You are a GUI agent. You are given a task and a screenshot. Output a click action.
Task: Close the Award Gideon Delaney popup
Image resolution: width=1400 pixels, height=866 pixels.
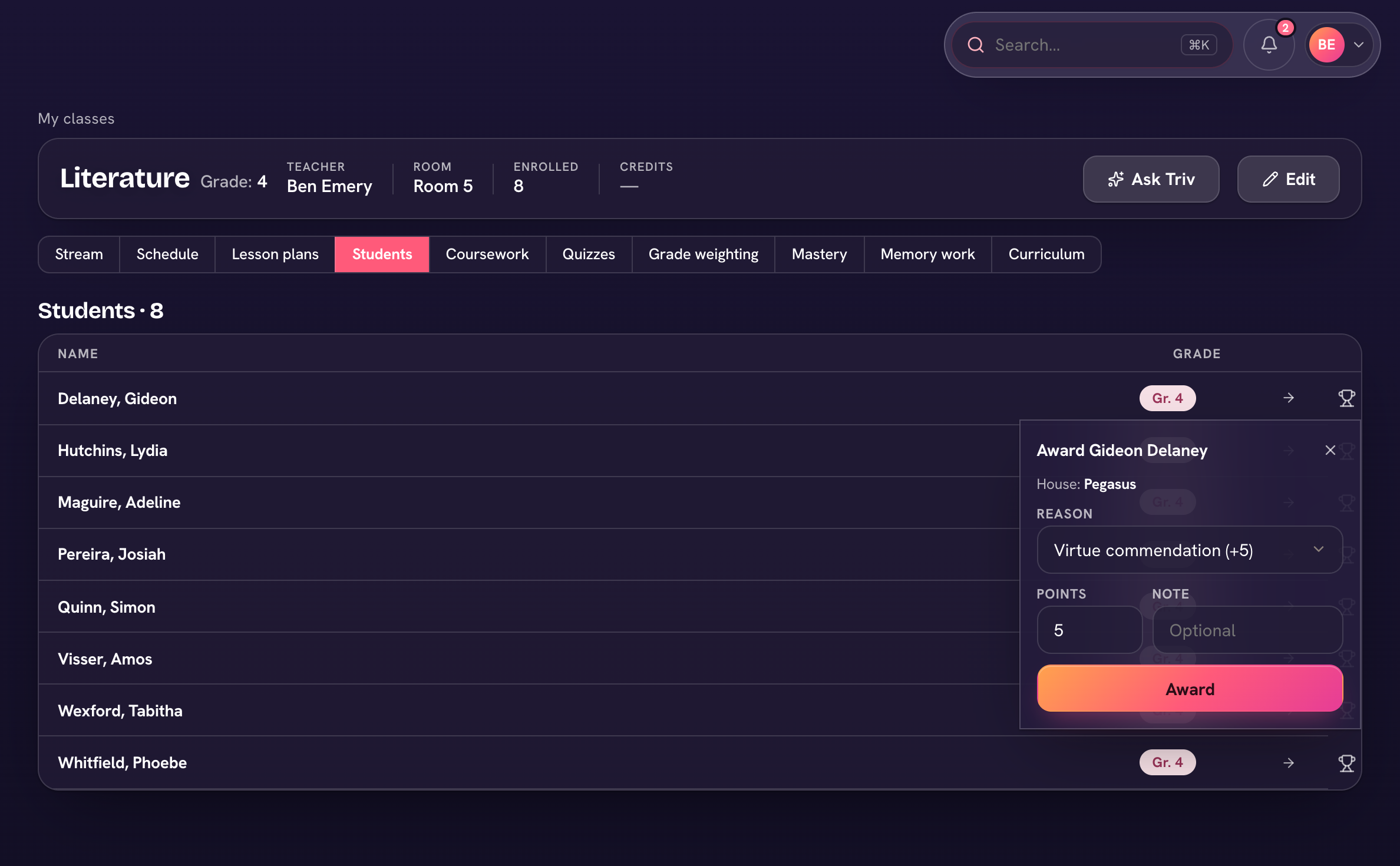[x=1330, y=450]
